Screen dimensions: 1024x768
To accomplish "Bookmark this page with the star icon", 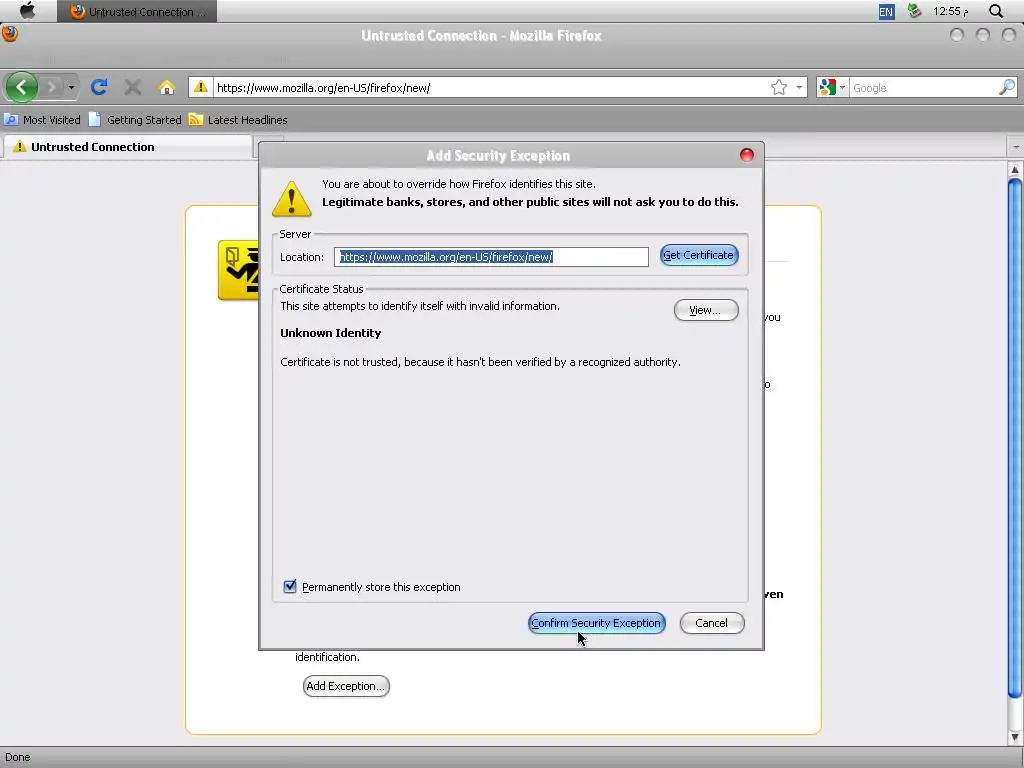I will click(x=778, y=88).
